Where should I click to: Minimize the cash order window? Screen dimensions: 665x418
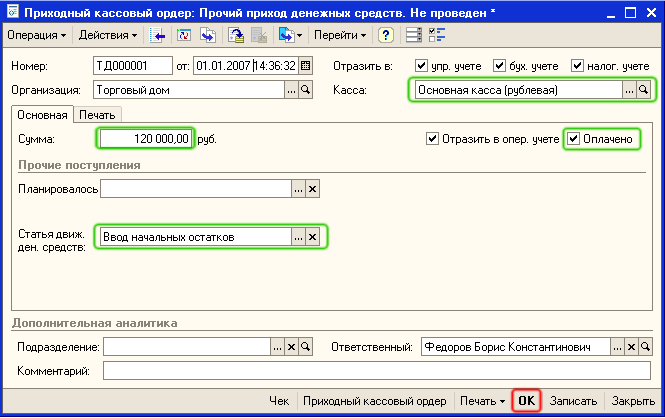click(611, 13)
